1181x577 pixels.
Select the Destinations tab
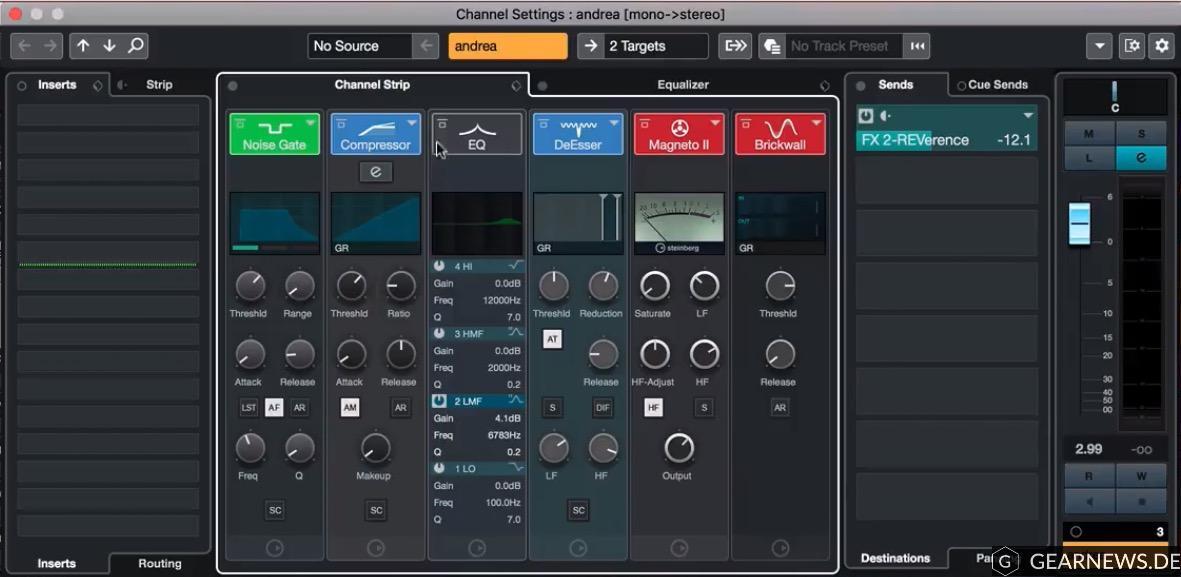895,558
